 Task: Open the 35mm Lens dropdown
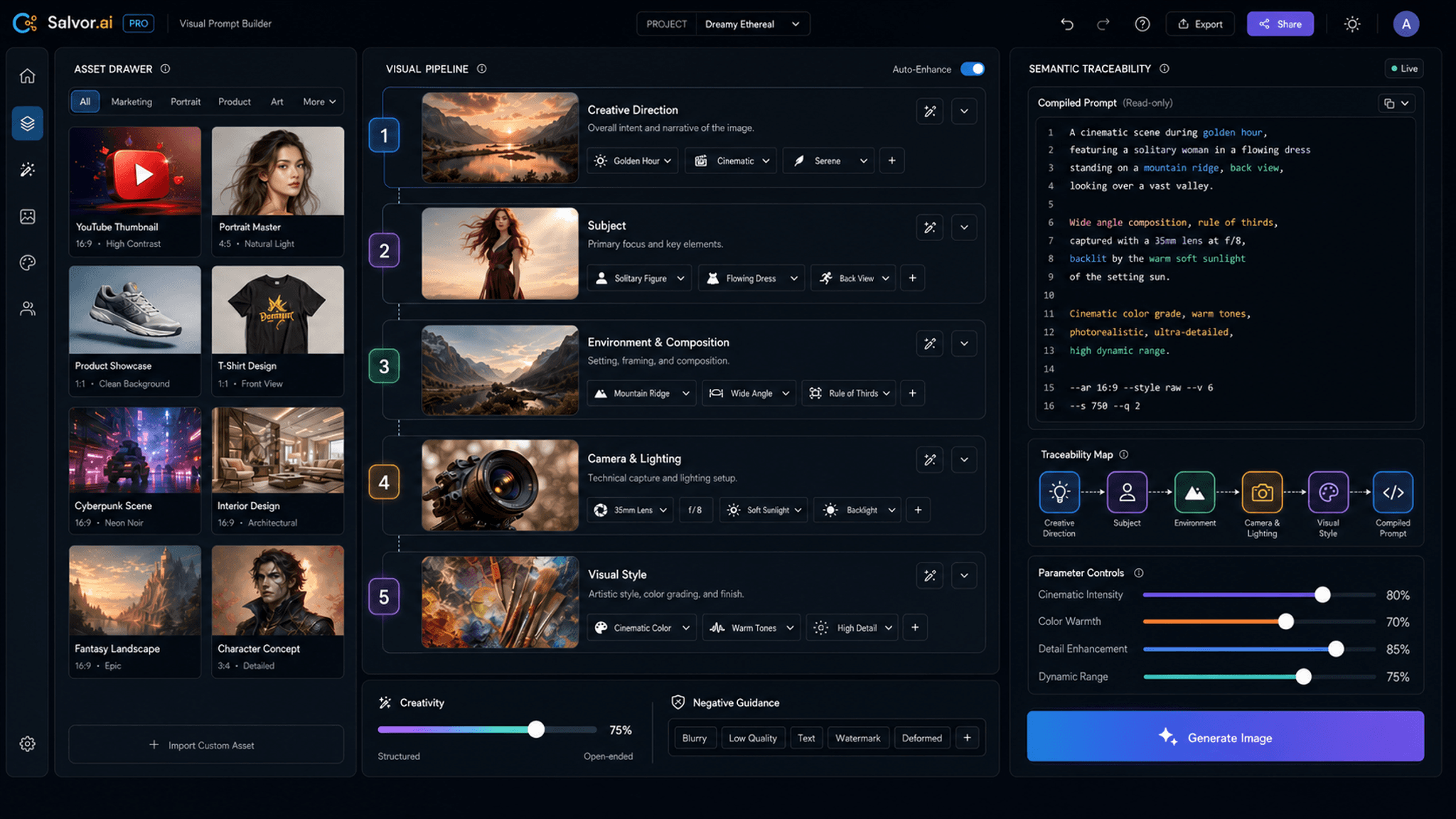[631, 510]
